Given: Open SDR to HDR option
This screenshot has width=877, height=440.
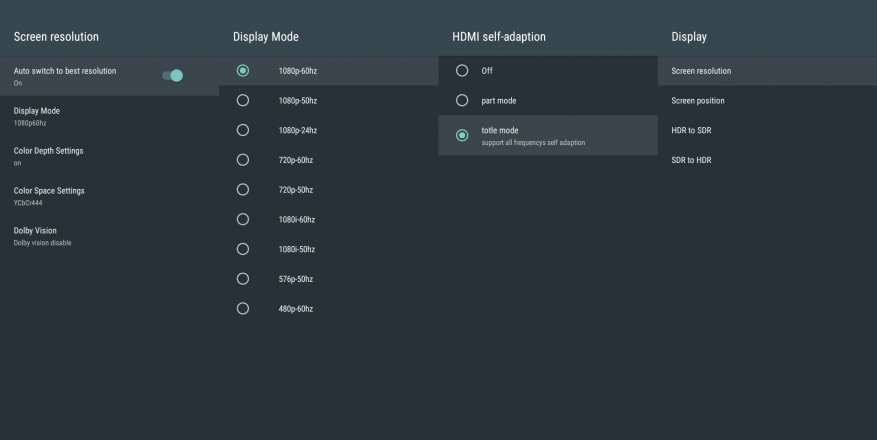Looking at the screenshot, I should 691,160.
